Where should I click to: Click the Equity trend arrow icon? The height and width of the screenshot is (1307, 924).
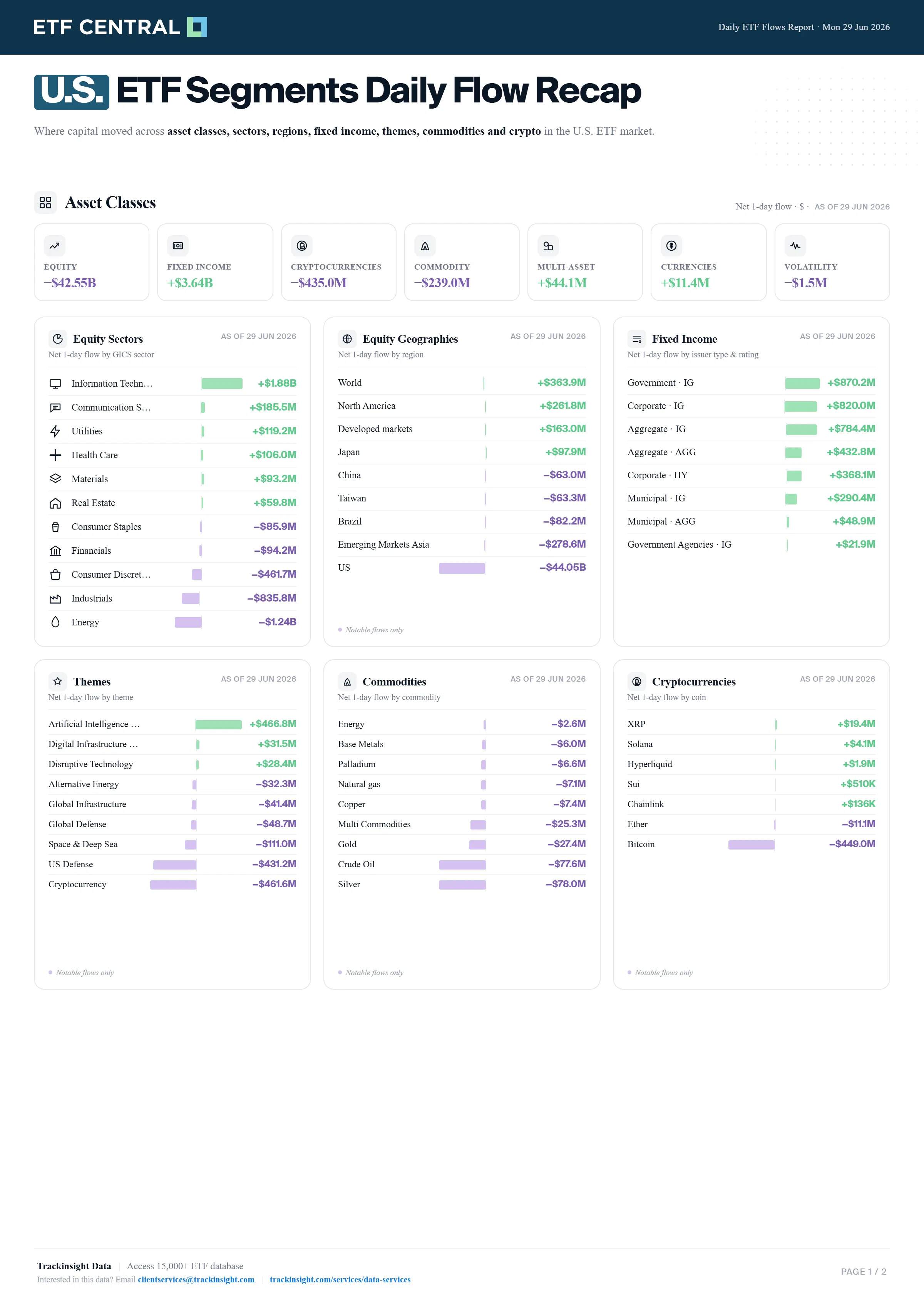[x=55, y=246]
